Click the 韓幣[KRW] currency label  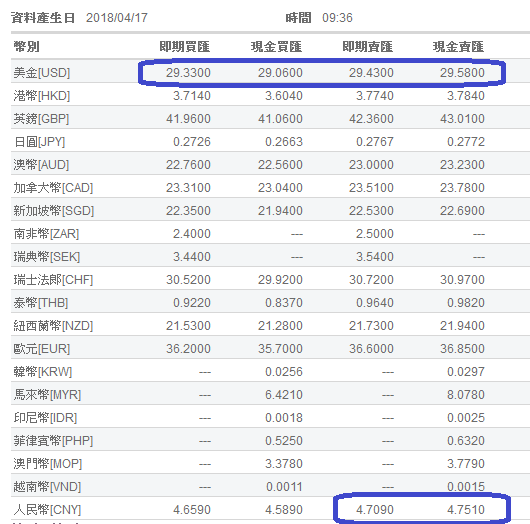tap(43, 372)
